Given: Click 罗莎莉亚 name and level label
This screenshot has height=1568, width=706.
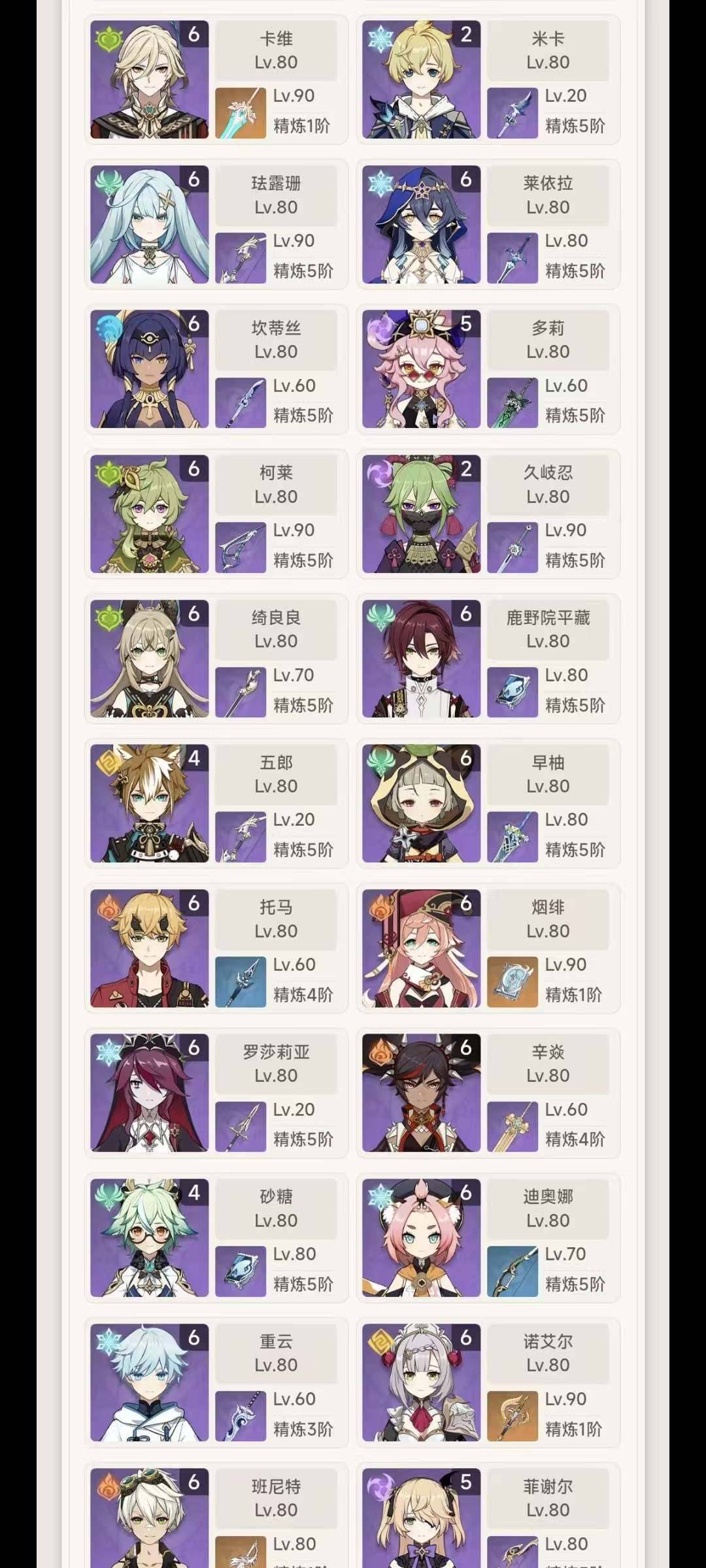Looking at the screenshot, I should pos(276,1064).
